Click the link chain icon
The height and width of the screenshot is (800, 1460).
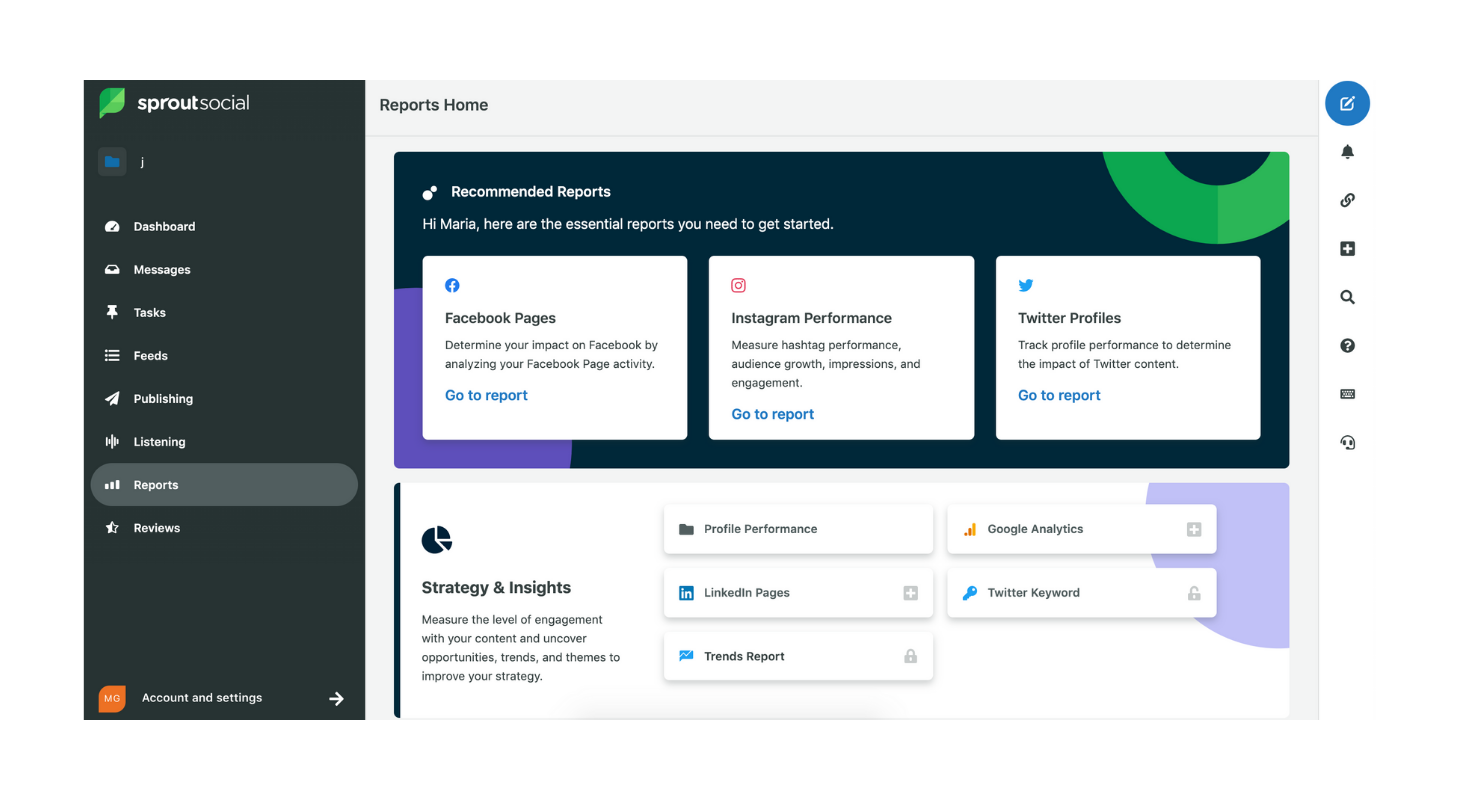pos(1347,200)
